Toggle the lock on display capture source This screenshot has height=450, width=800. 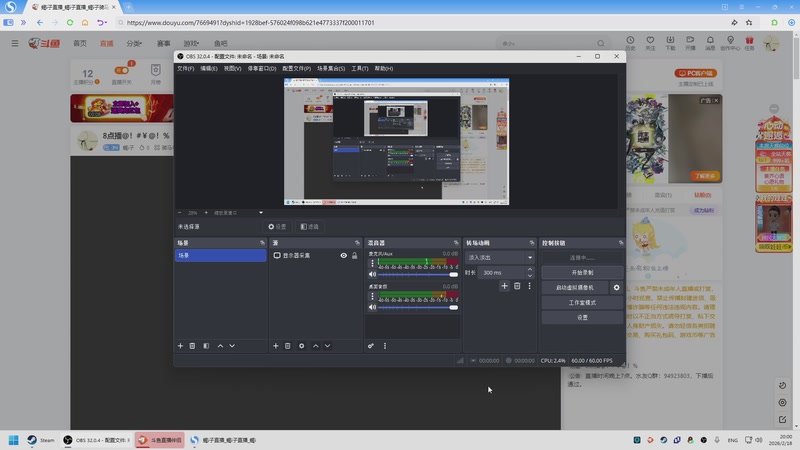coord(354,256)
